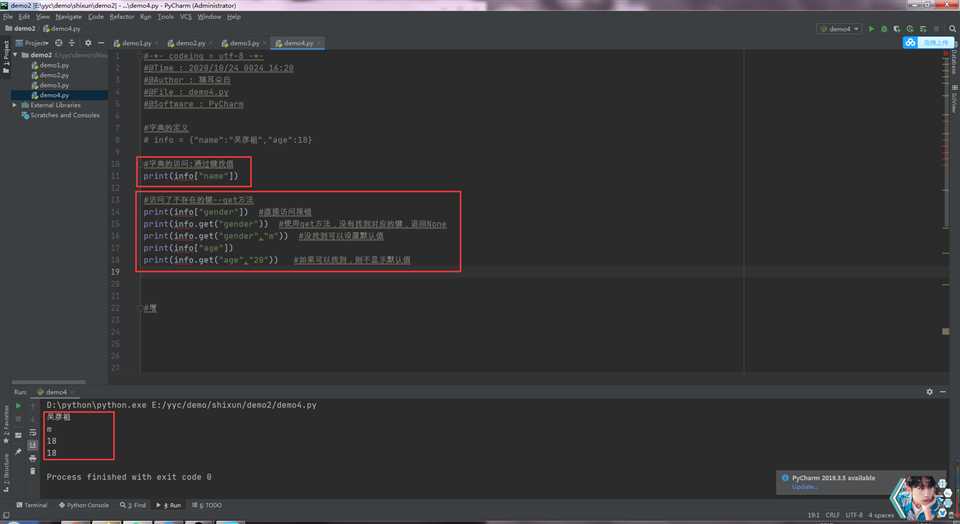
Task: Toggle scroll-to-end icon in Run console sidebar
Action: pos(33,445)
